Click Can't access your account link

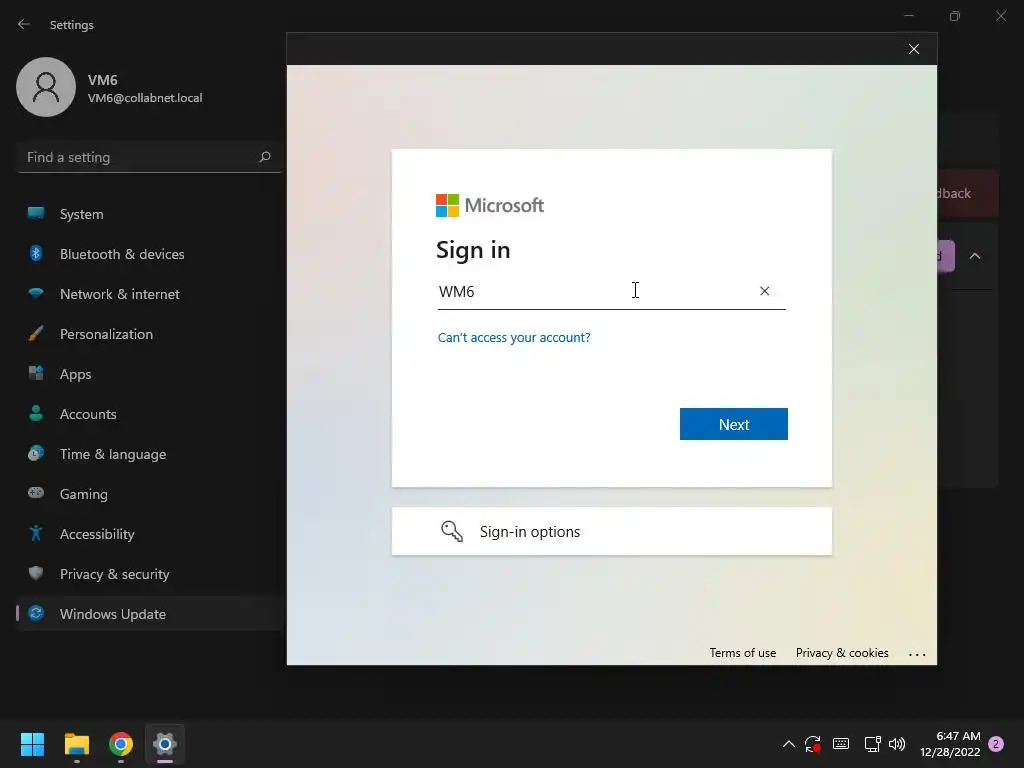pos(514,338)
